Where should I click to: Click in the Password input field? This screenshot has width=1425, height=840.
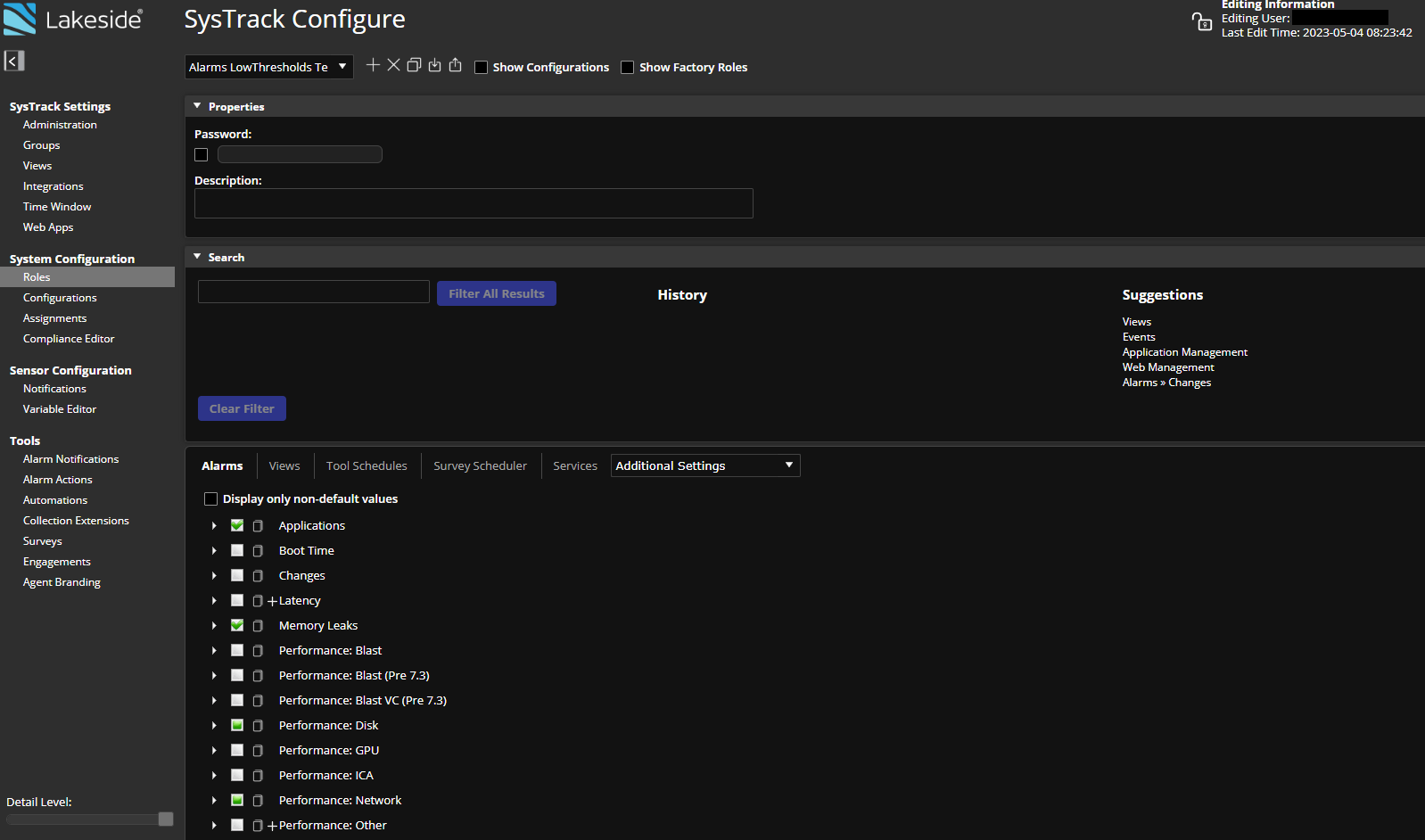click(x=300, y=154)
